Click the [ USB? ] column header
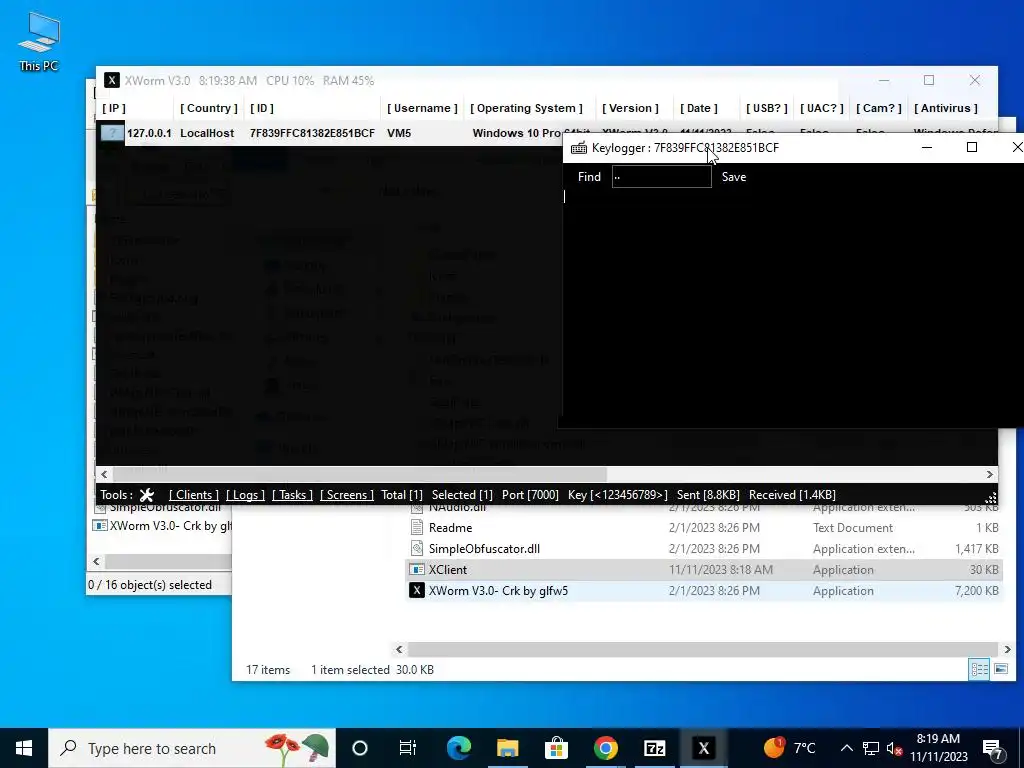This screenshot has height=768, width=1024. [x=767, y=108]
